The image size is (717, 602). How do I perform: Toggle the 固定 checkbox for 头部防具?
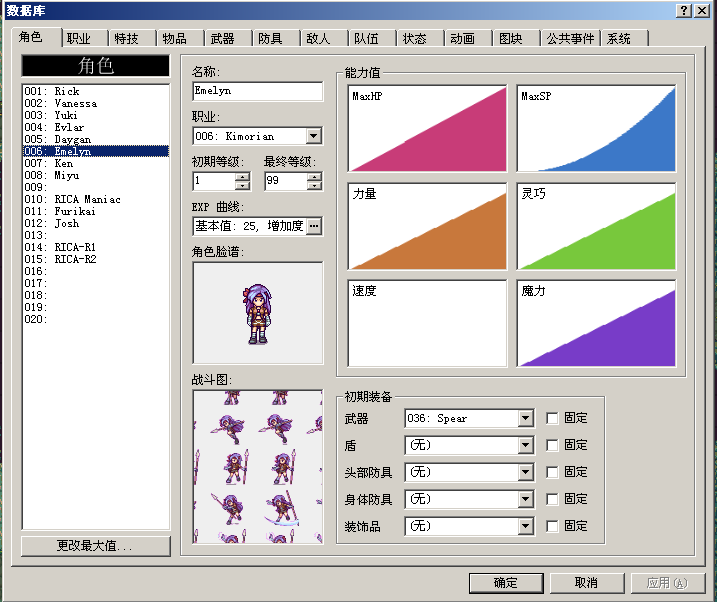pyautogui.click(x=552, y=472)
